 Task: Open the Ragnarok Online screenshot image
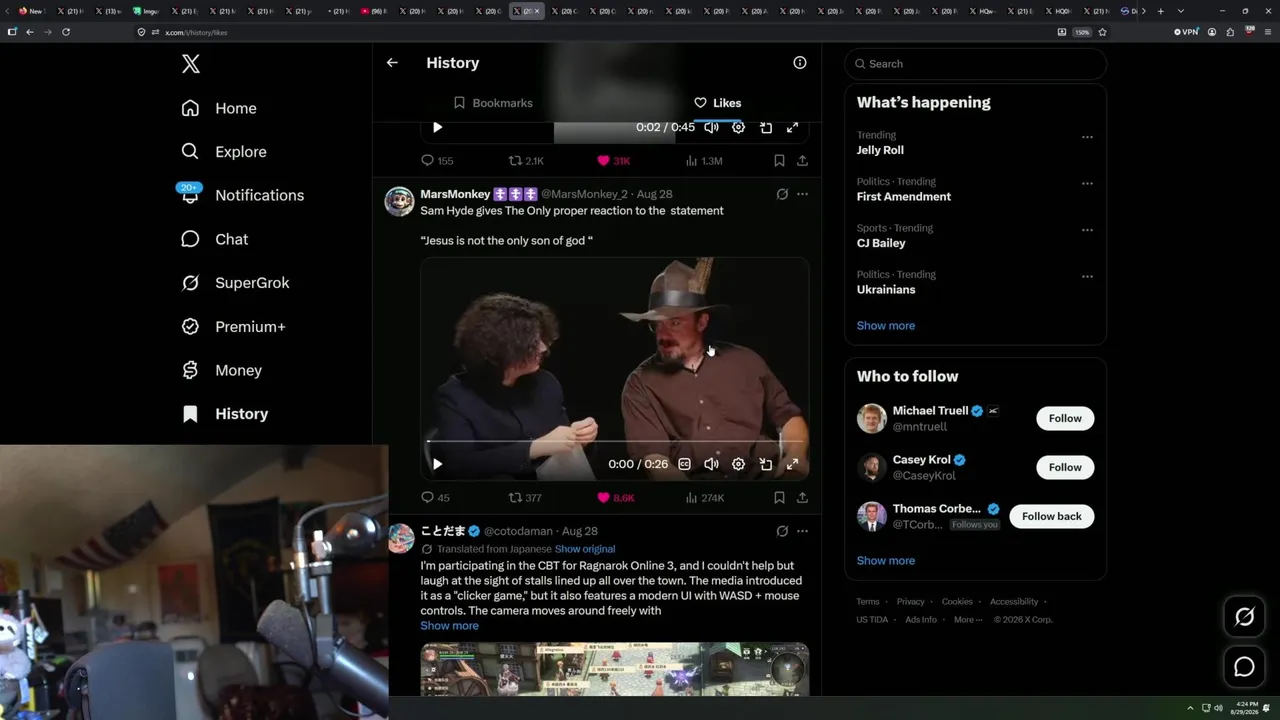615,668
